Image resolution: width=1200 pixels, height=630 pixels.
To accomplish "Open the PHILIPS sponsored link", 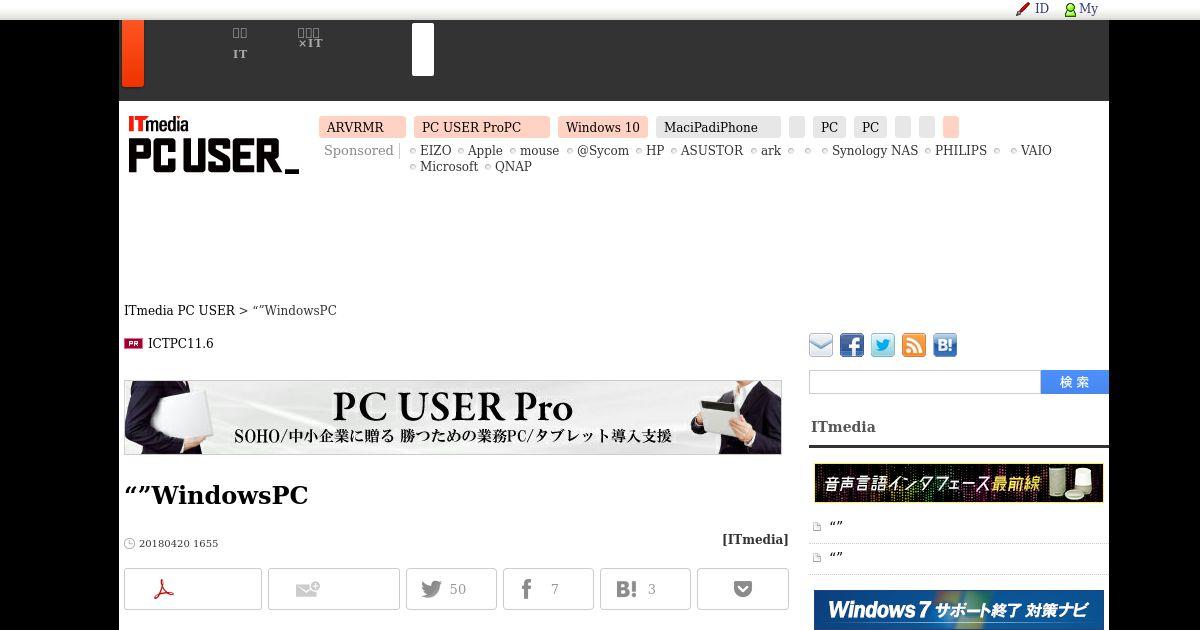I will (961, 150).
